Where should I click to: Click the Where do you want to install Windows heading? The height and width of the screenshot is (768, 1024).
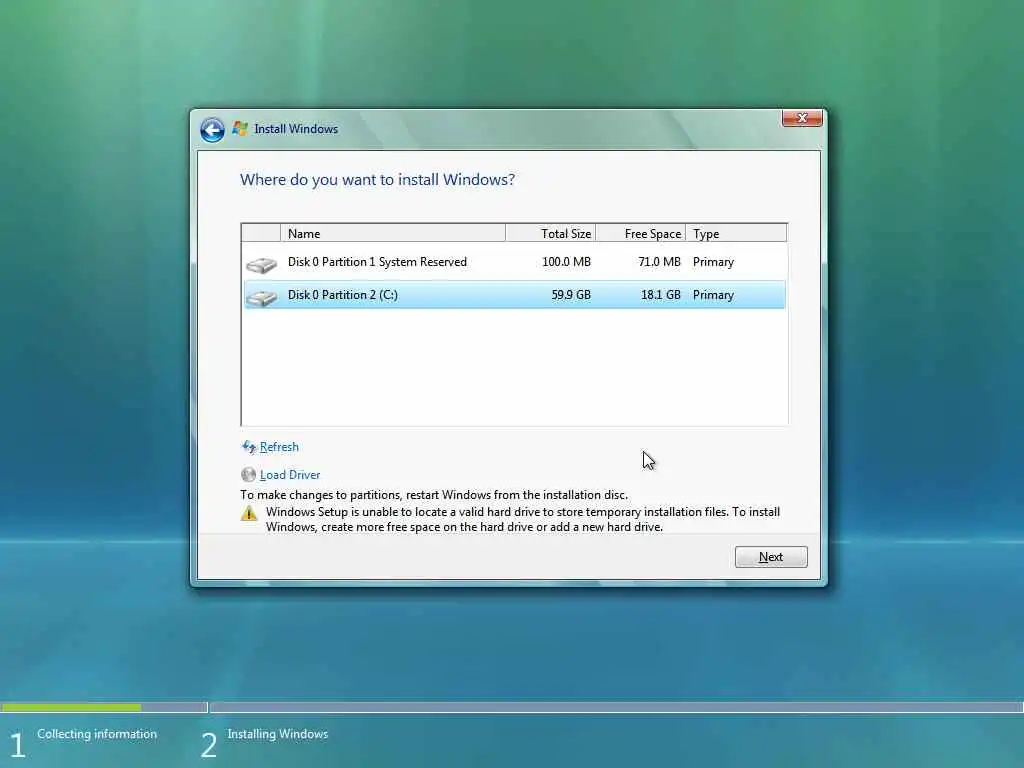tap(377, 180)
